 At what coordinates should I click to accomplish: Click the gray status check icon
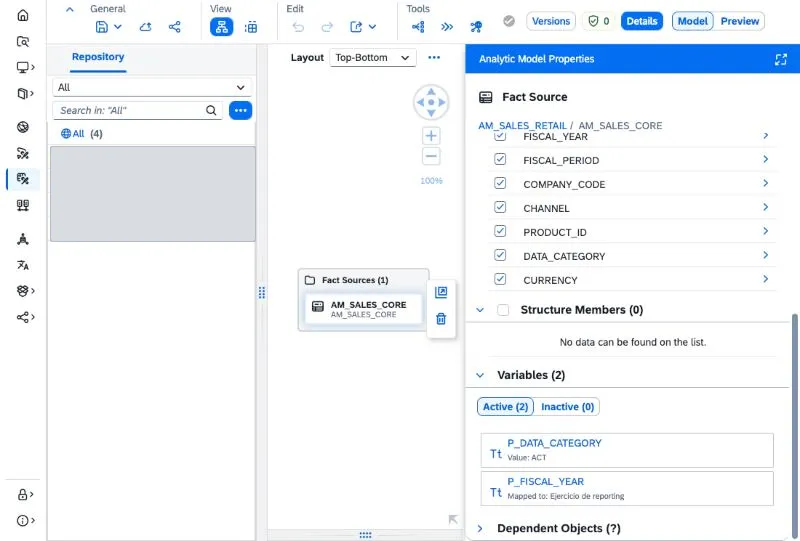pyautogui.click(x=509, y=21)
